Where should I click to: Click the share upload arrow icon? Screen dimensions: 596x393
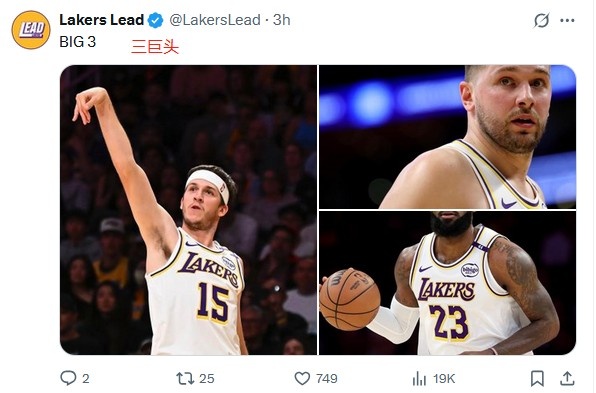pyautogui.click(x=567, y=378)
